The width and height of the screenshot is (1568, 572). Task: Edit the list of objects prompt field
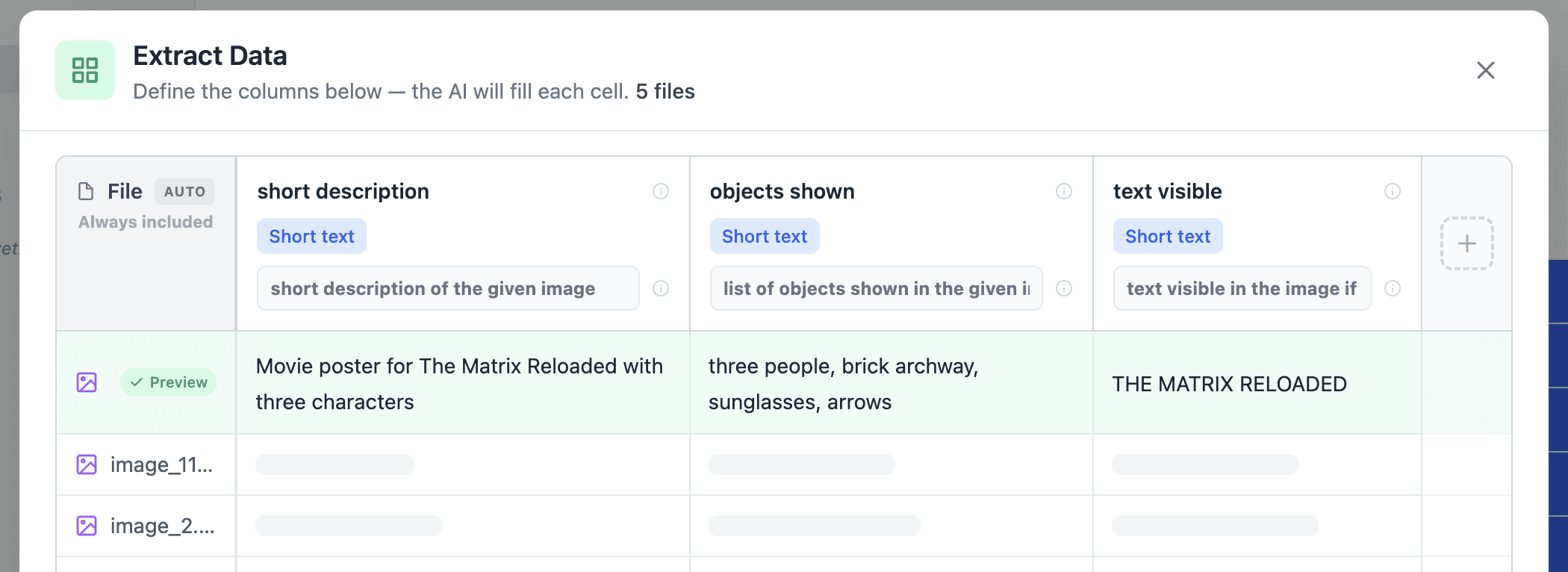pyautogui.click(x=876, y=288)
